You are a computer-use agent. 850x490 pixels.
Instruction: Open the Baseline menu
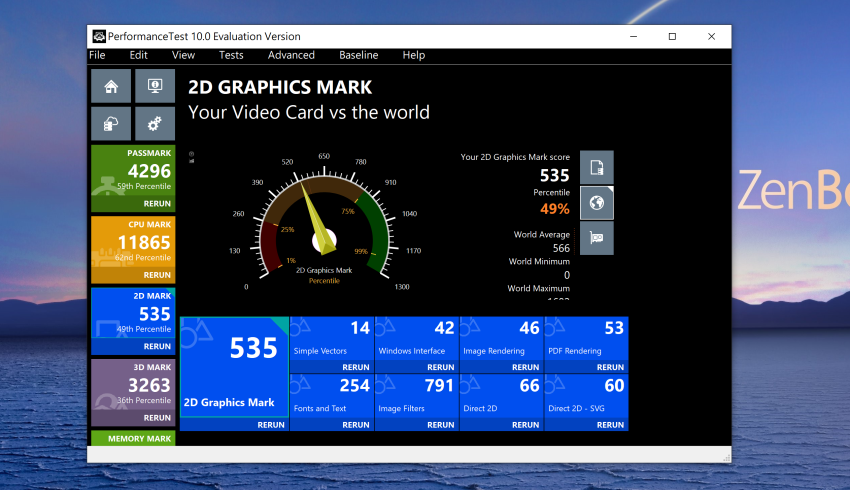[358, 55]
